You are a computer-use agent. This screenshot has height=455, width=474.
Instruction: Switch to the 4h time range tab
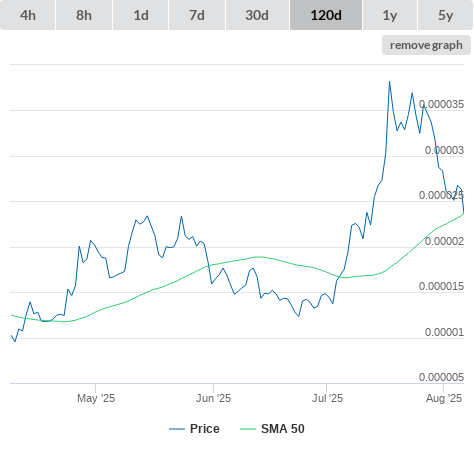(x=28, y=15)
